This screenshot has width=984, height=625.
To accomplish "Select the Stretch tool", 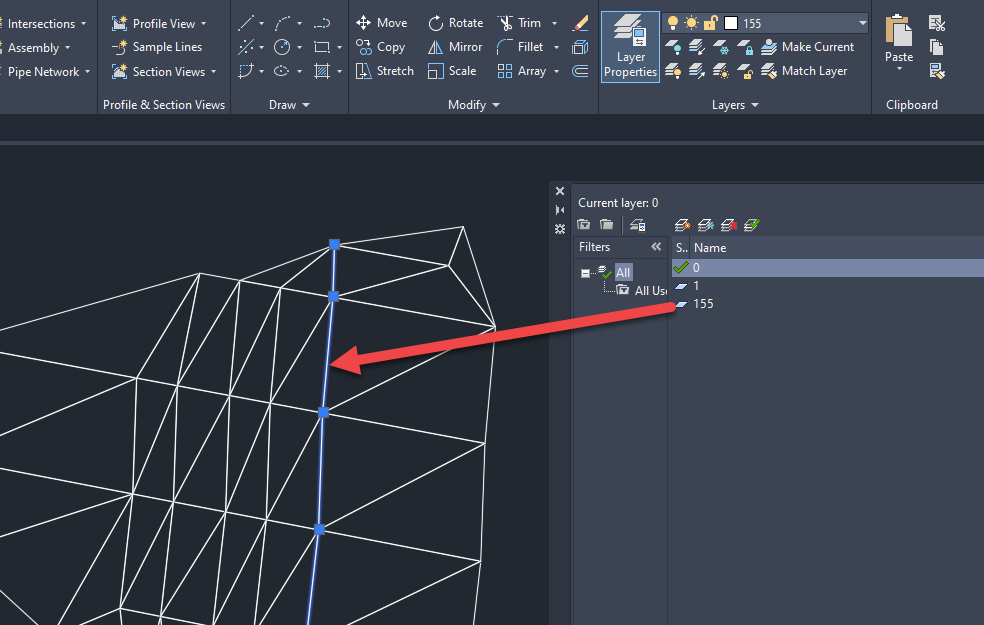I will pos(384,71).
